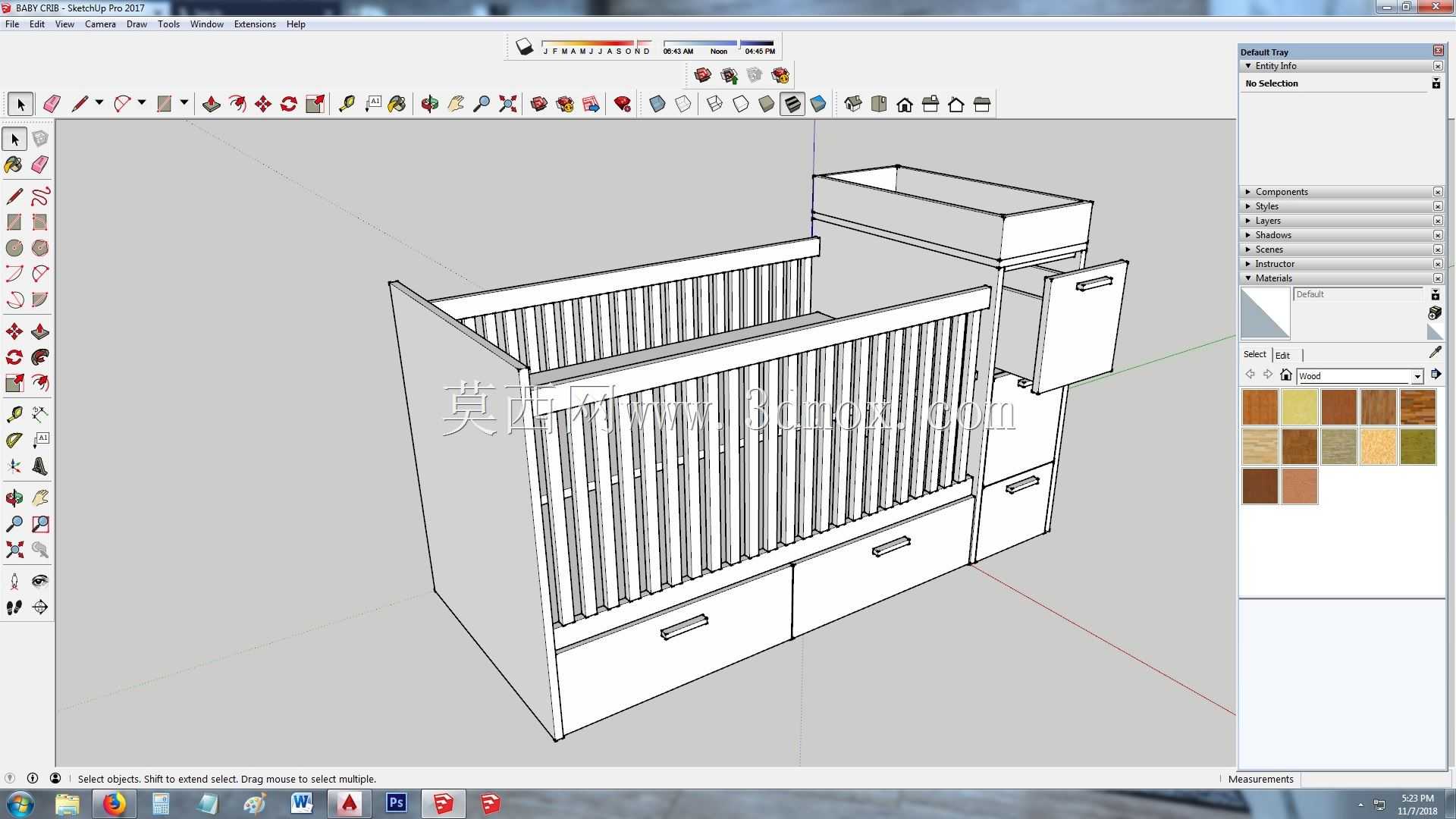Click the default material preview thumbnail
Image resolution: width=1456 pixels, height=819 pixels.
1265,313
